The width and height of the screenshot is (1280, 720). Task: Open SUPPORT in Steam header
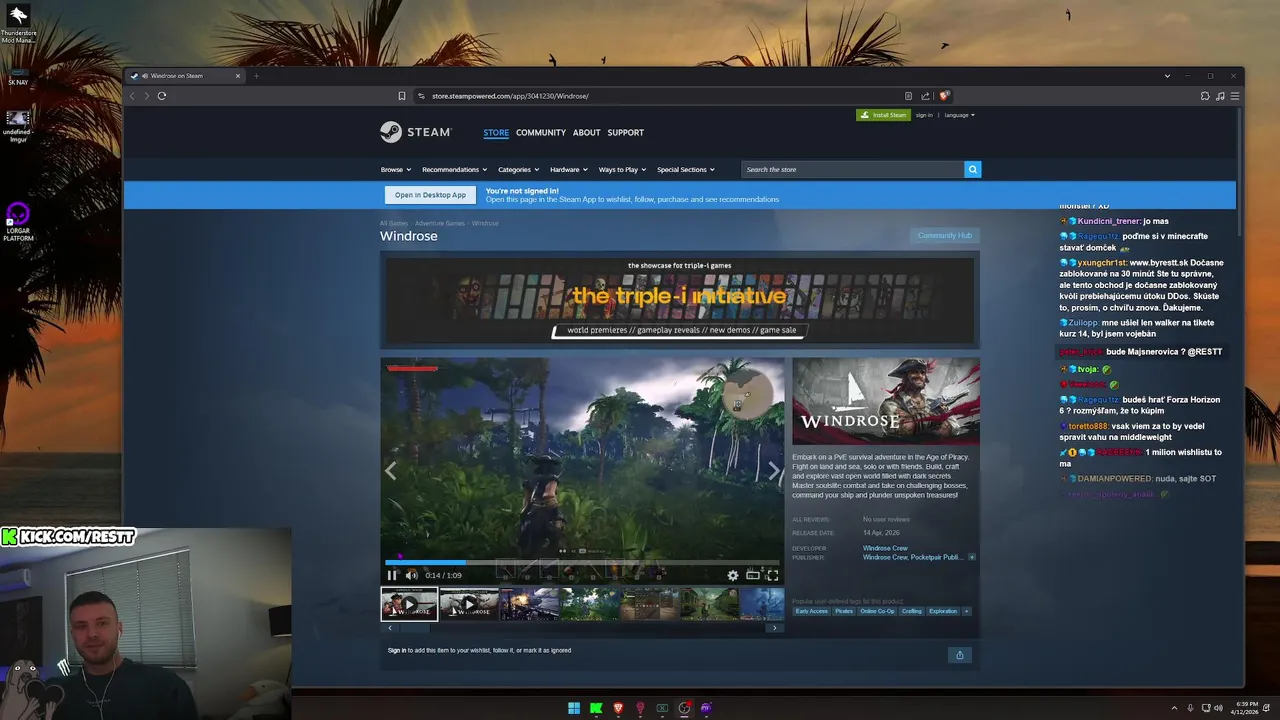coord(626,132)
